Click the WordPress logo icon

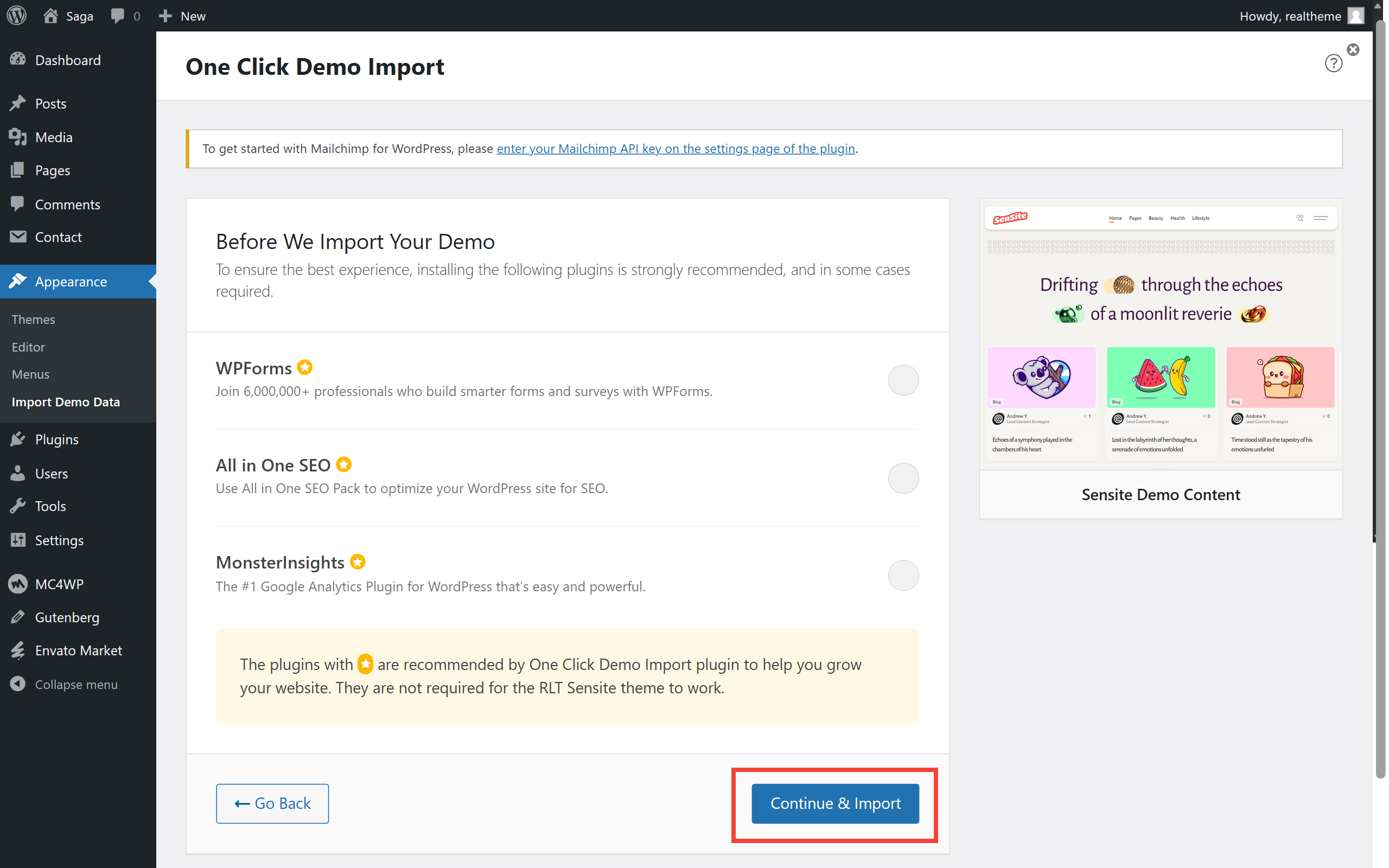17,16
